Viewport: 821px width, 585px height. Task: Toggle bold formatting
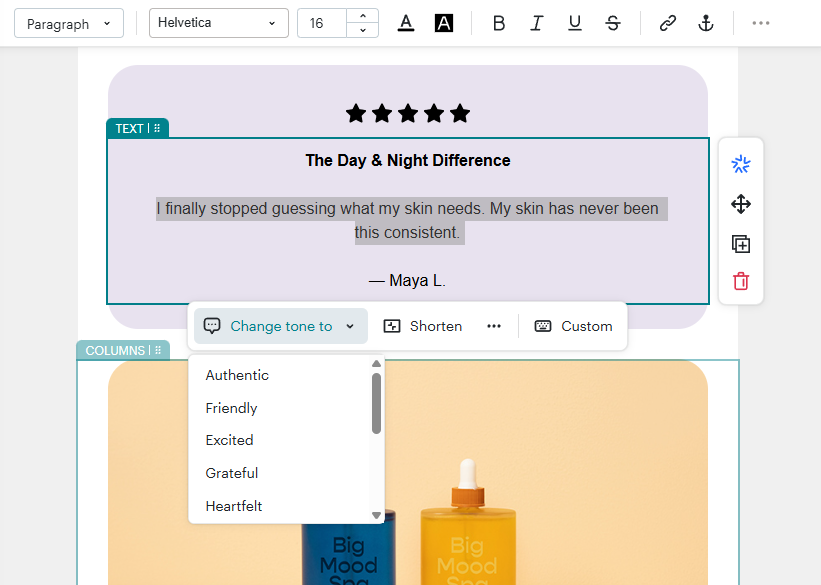pos(499,22)
